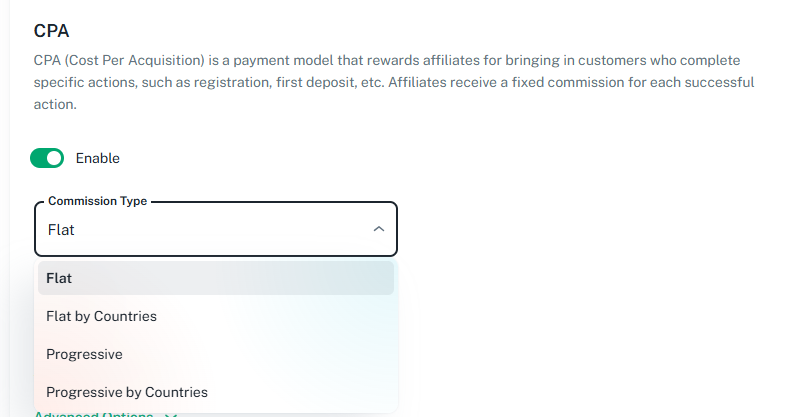Expand the Advanced Options link
This screenshot has width=804, height=417.
[95, 414]
